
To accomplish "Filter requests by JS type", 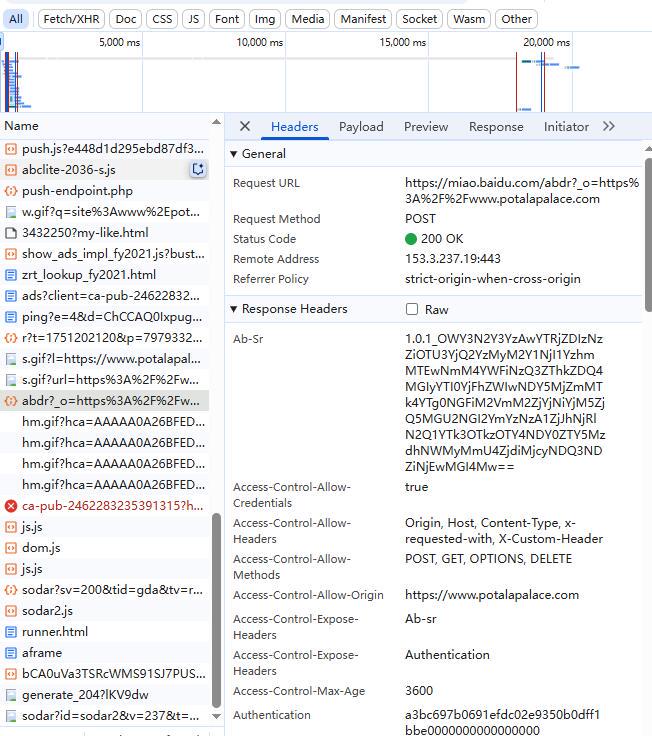I will click(x=193, y=19).
